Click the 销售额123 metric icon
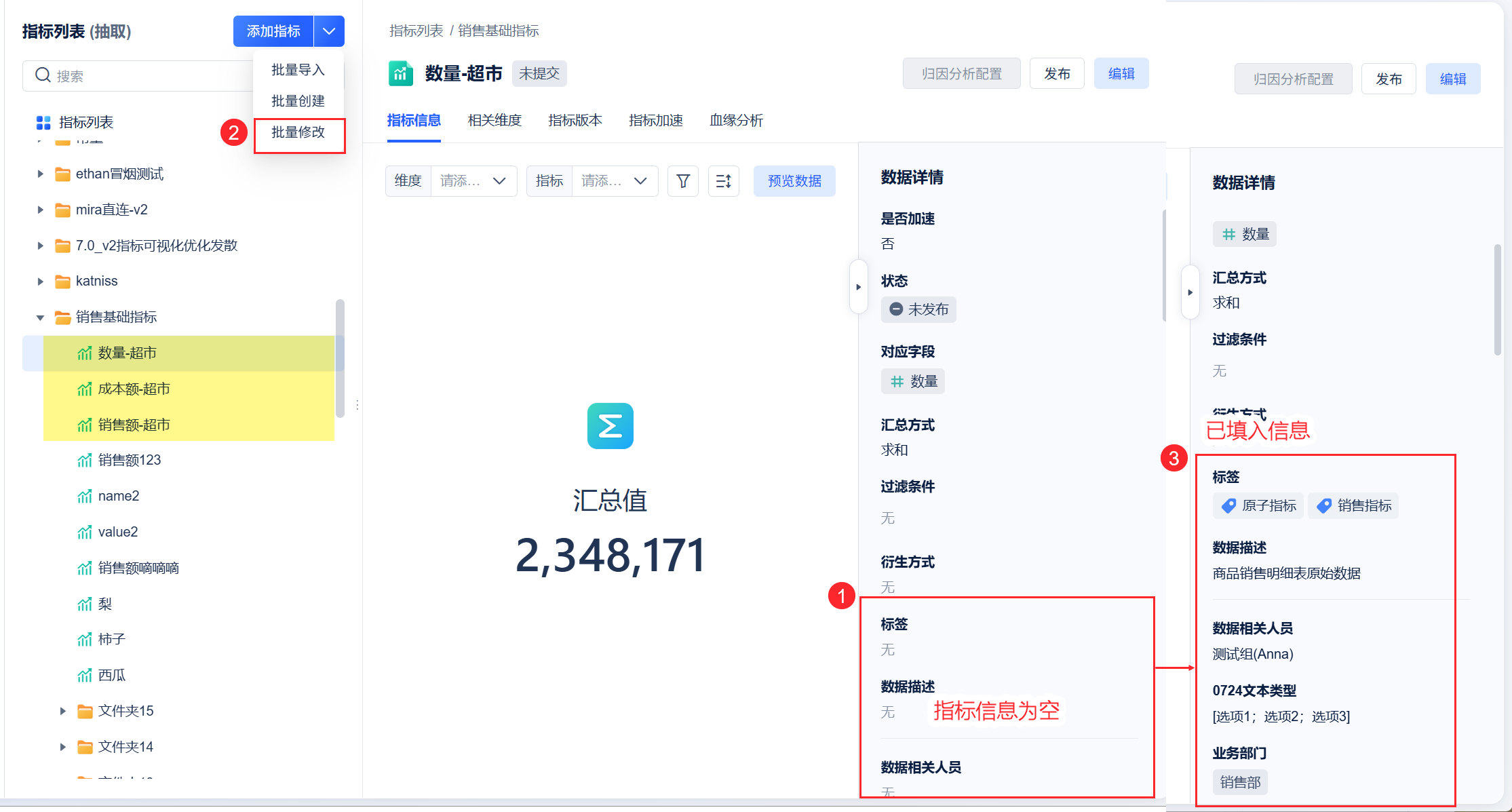 coord(85,461)
